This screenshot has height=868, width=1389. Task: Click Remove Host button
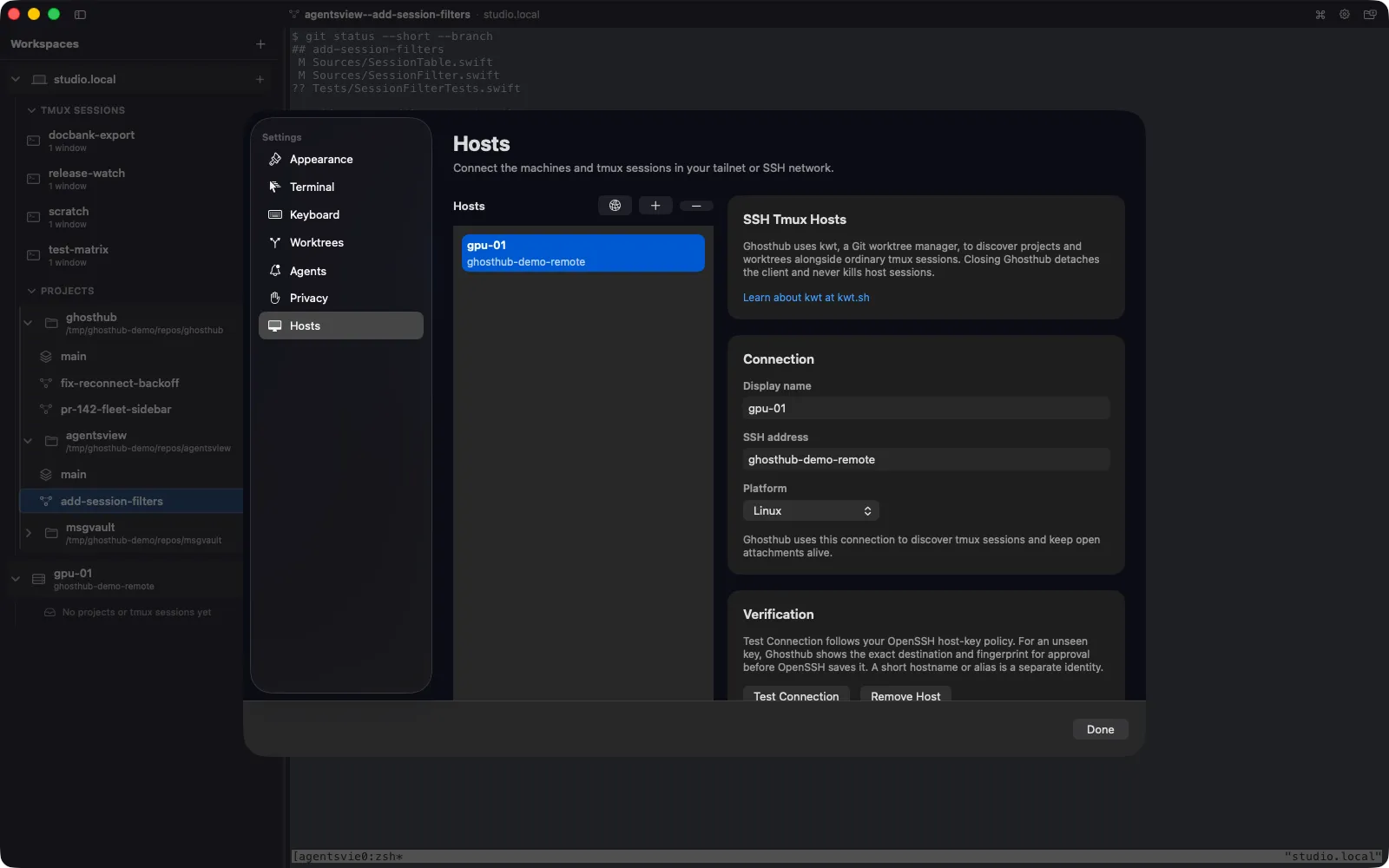[x=905, y=695]
